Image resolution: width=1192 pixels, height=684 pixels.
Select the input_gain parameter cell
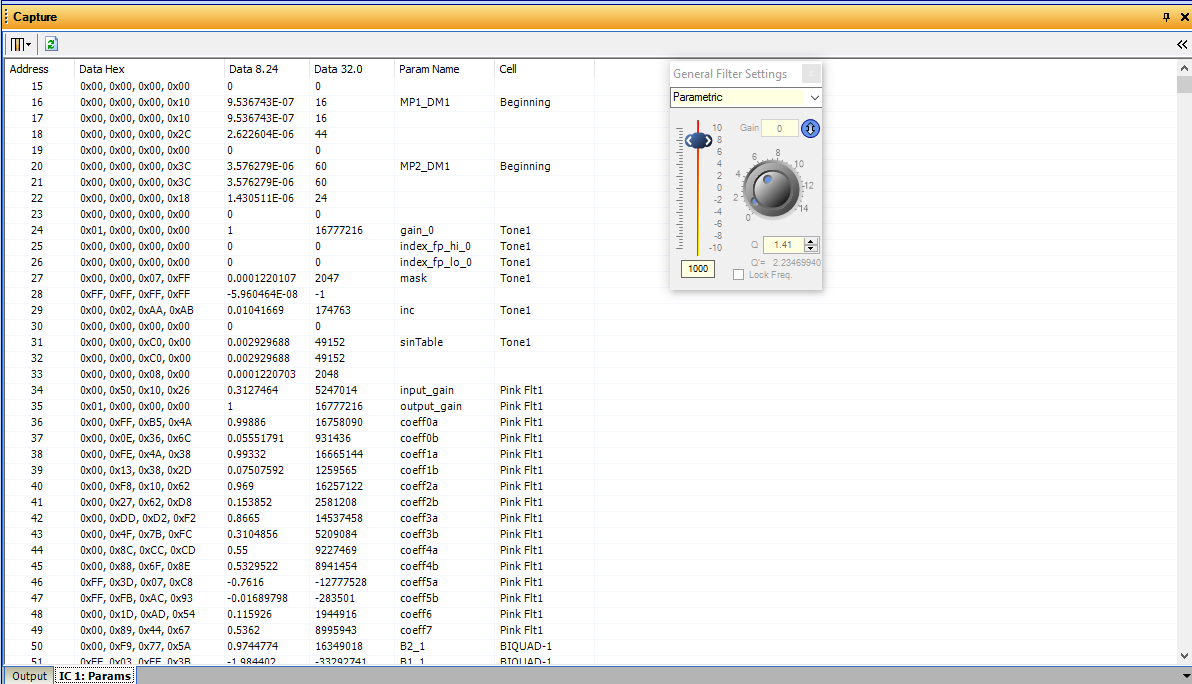pos(426,390)
